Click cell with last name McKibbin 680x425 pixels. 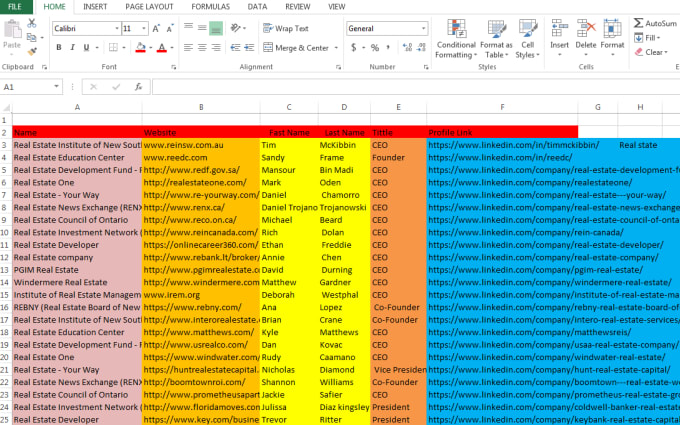(x=344, y=145)
